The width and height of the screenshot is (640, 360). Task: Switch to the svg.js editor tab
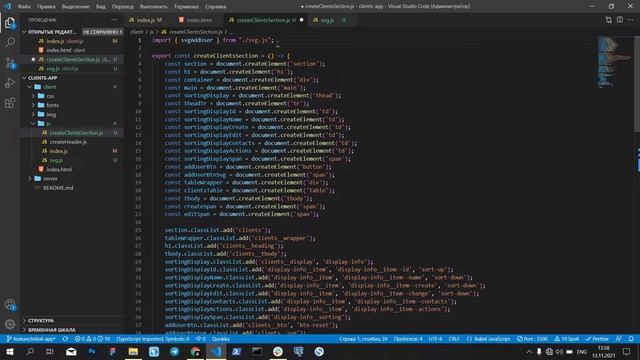point(327,20)
